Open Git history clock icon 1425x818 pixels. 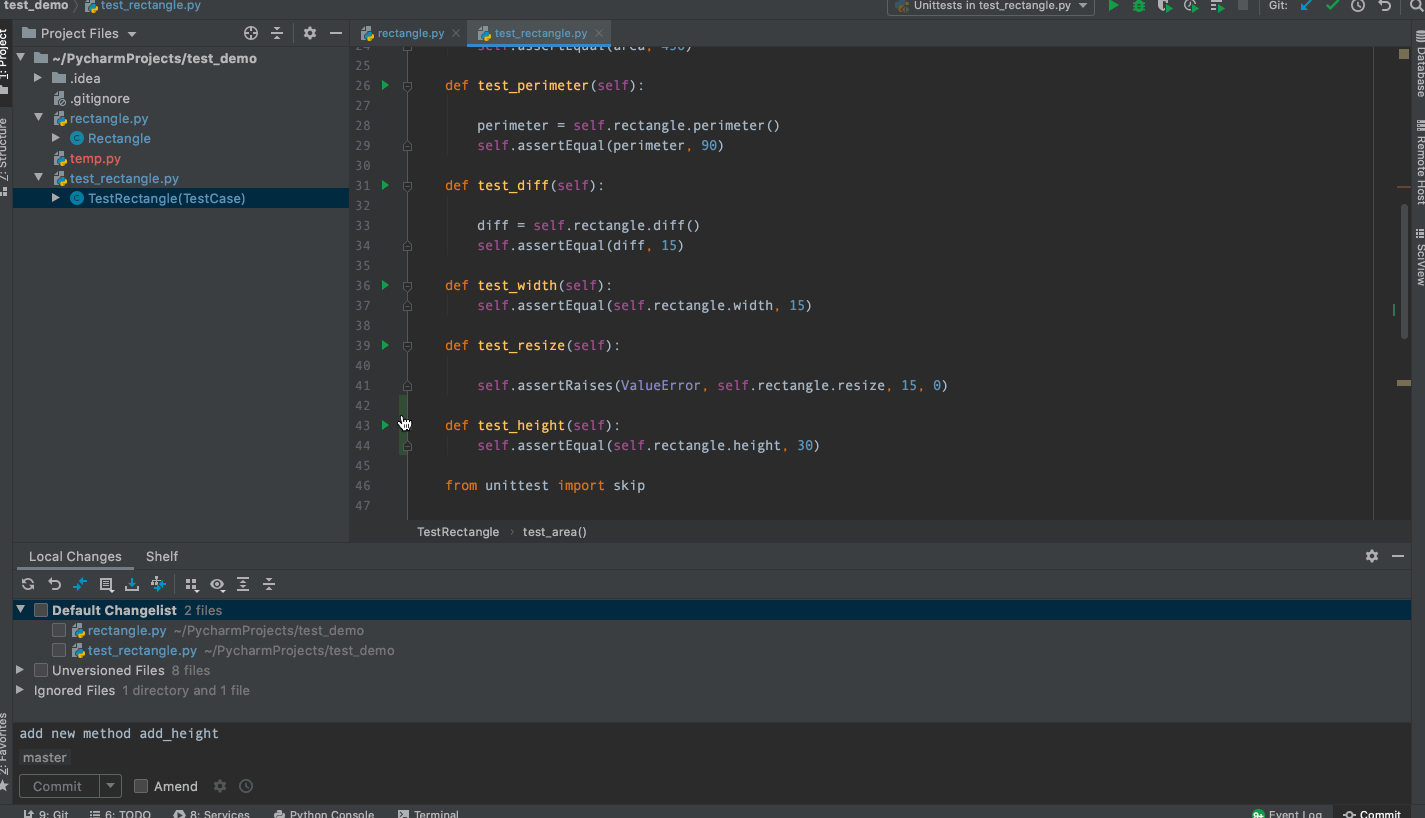(1358, 6)
